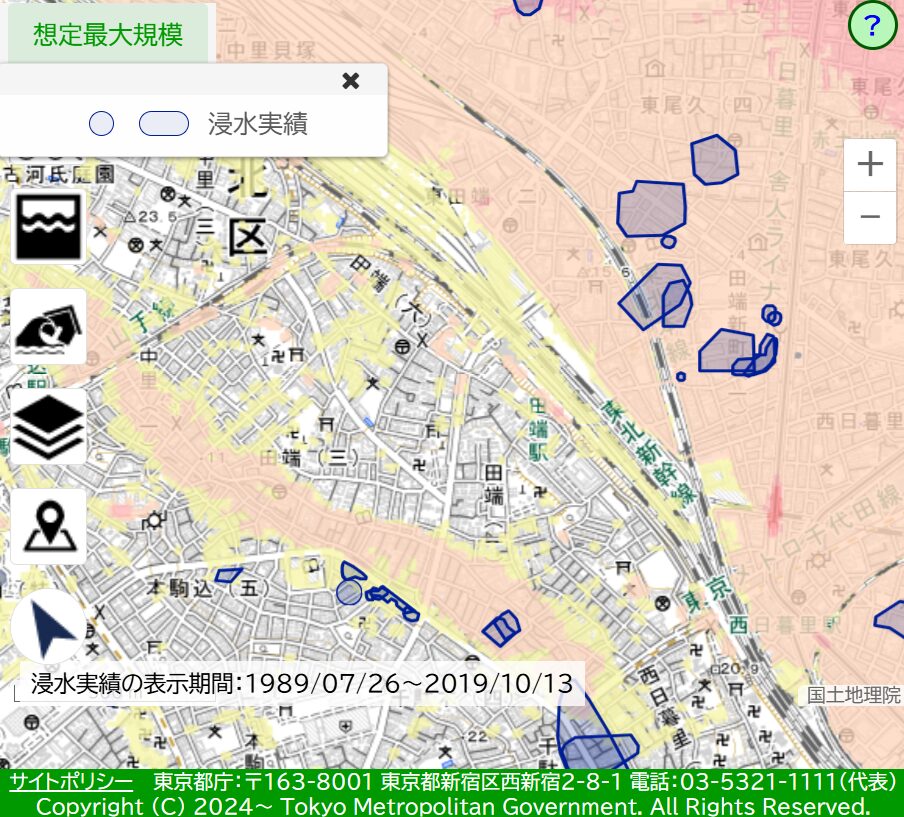Zoom in with the plus button
Screen dimensions: 904x817
(x=870, y=164)
